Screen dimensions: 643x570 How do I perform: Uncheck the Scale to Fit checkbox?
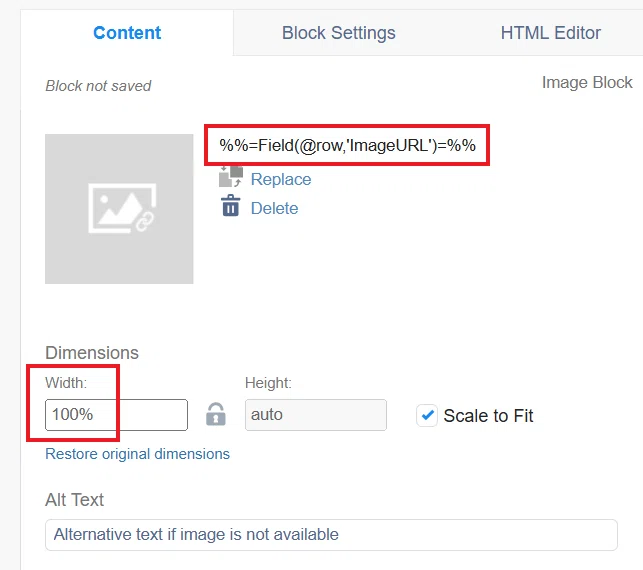click(x=427, y=415)
